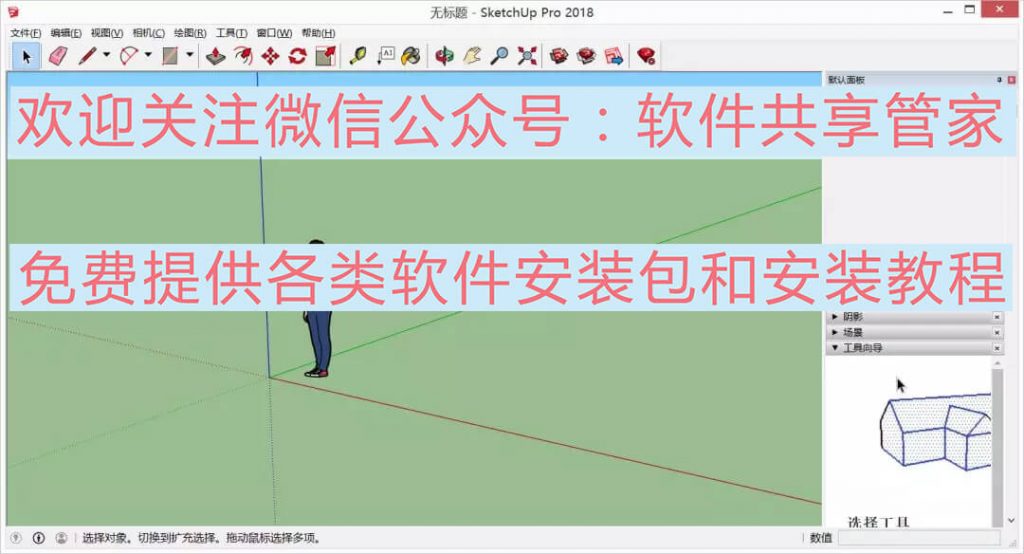Open the Shapes tool dropdown arrow
Viewport: 1024px width, 554px height.
point(189,56)
